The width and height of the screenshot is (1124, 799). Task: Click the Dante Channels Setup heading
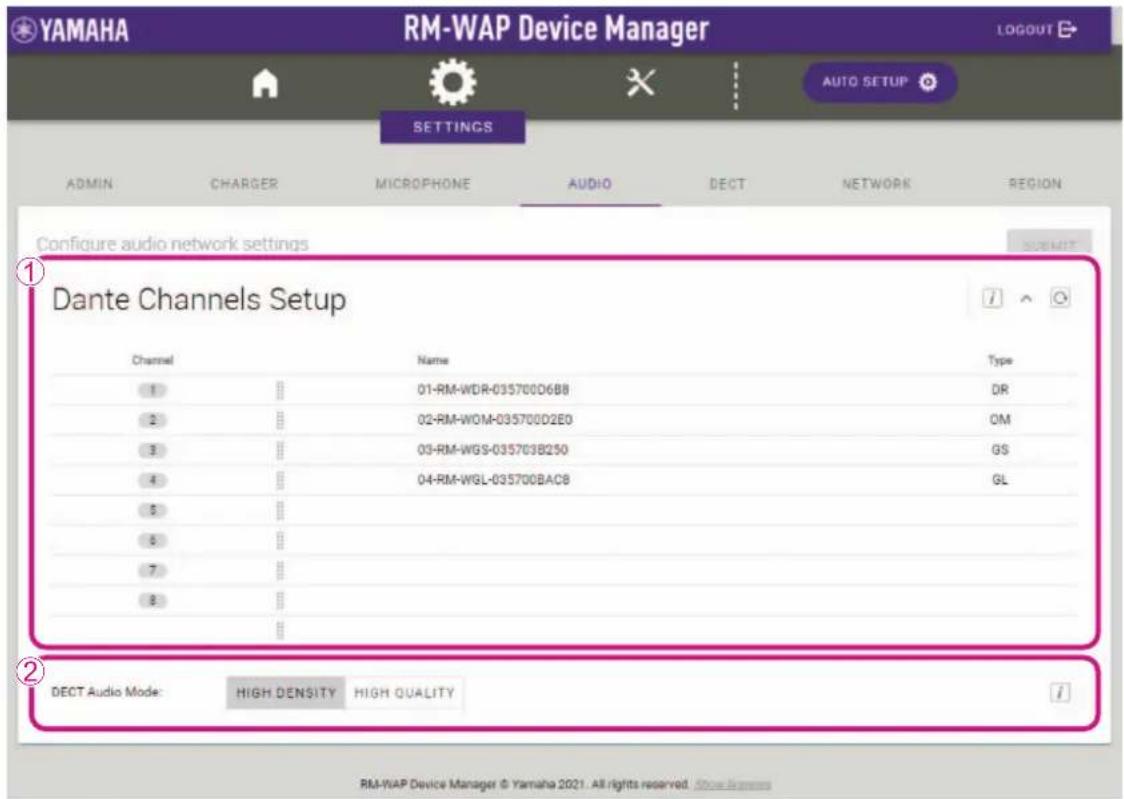tap(199, 300)
